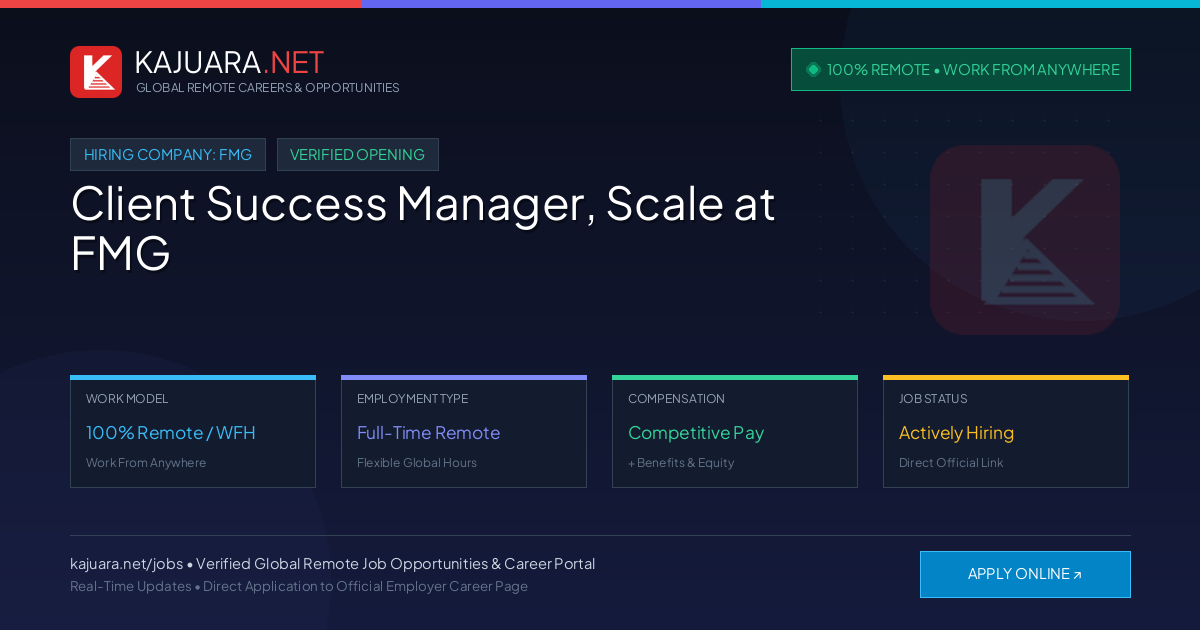Click the Direct Official Link text
The width and height of the screenshot is (1200, 630).
(x=951, y=463)
